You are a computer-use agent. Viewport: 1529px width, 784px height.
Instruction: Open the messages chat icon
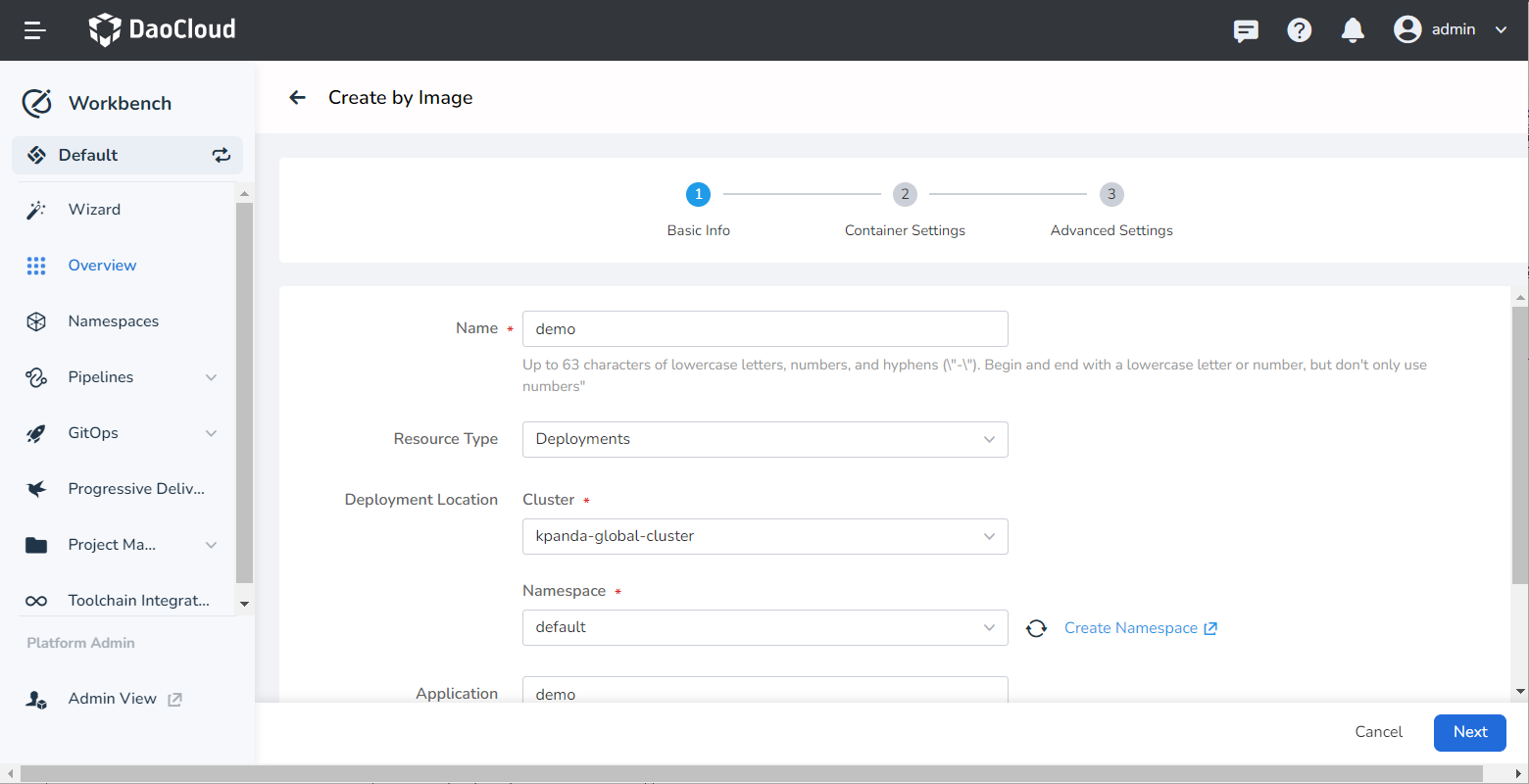[1246, 30]
